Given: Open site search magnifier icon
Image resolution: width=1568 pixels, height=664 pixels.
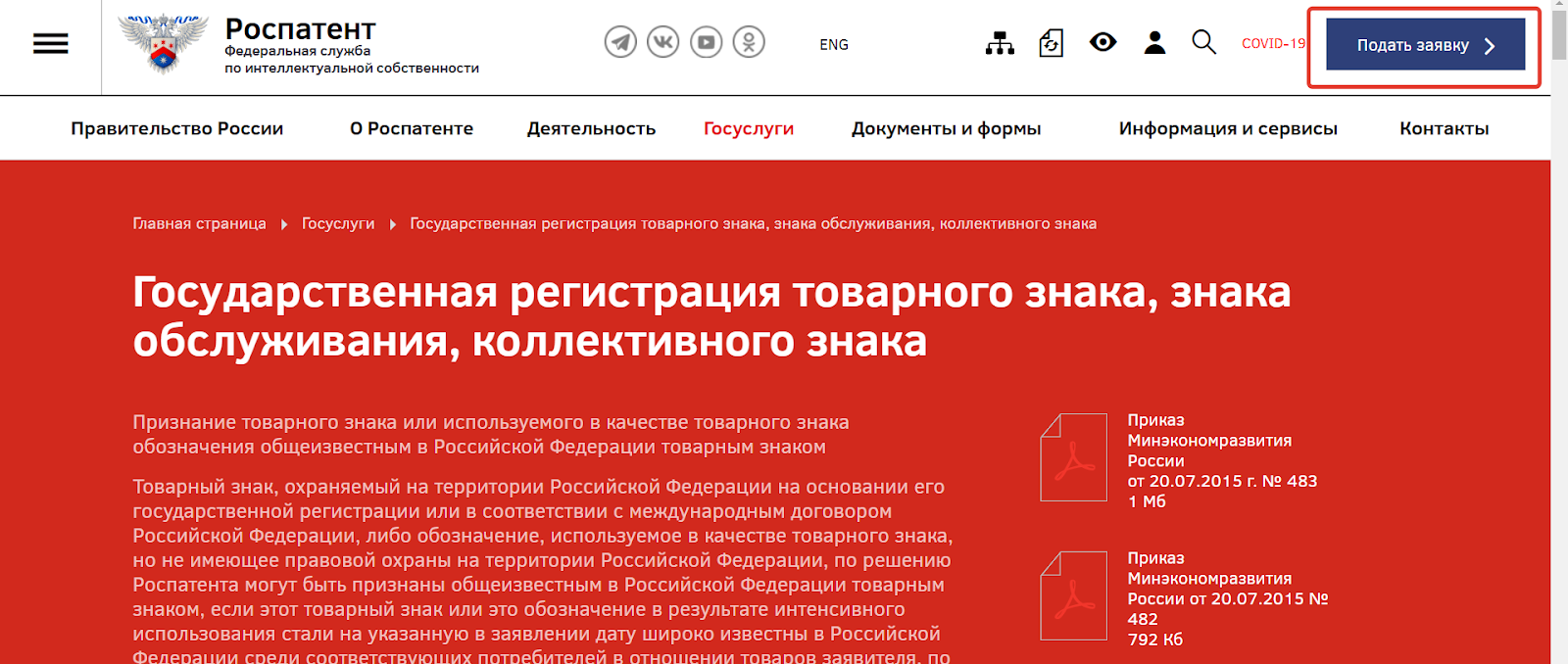Looking at the screenshot, I should click(x=1204, y=42).
